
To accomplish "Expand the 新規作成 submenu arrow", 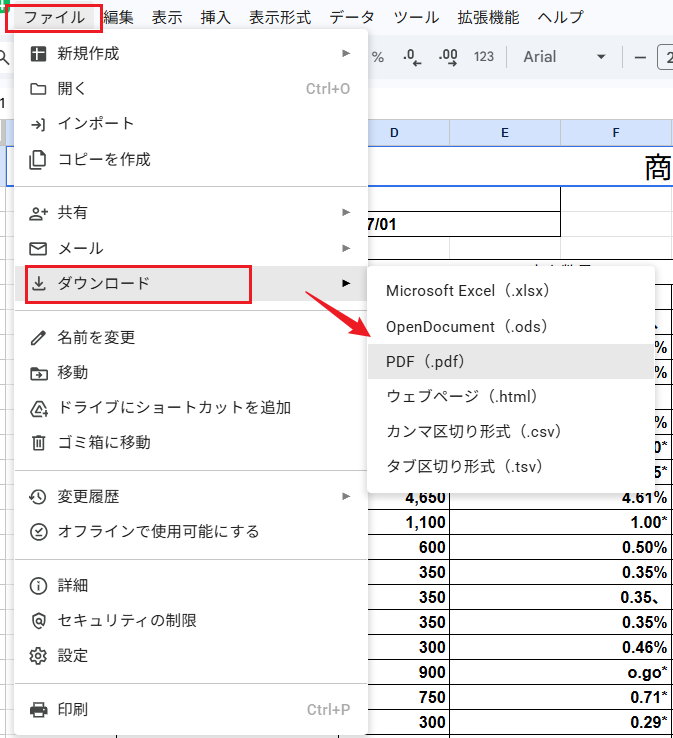I will (346, 53).
